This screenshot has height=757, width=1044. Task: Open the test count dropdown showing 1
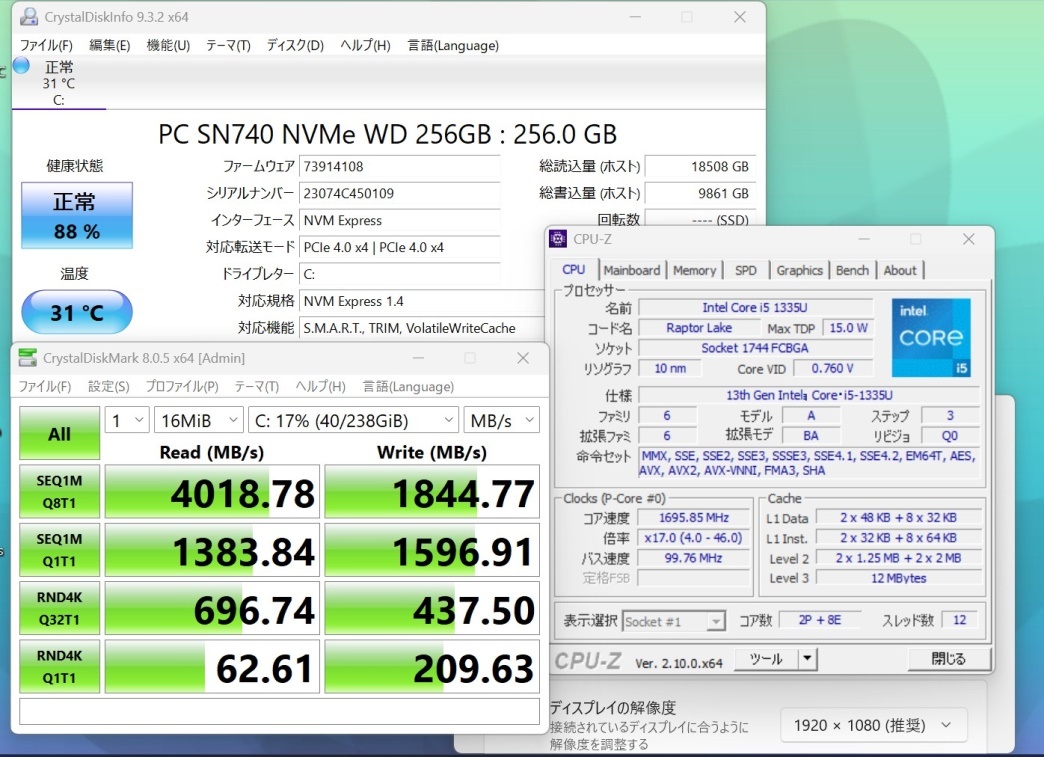127,420
